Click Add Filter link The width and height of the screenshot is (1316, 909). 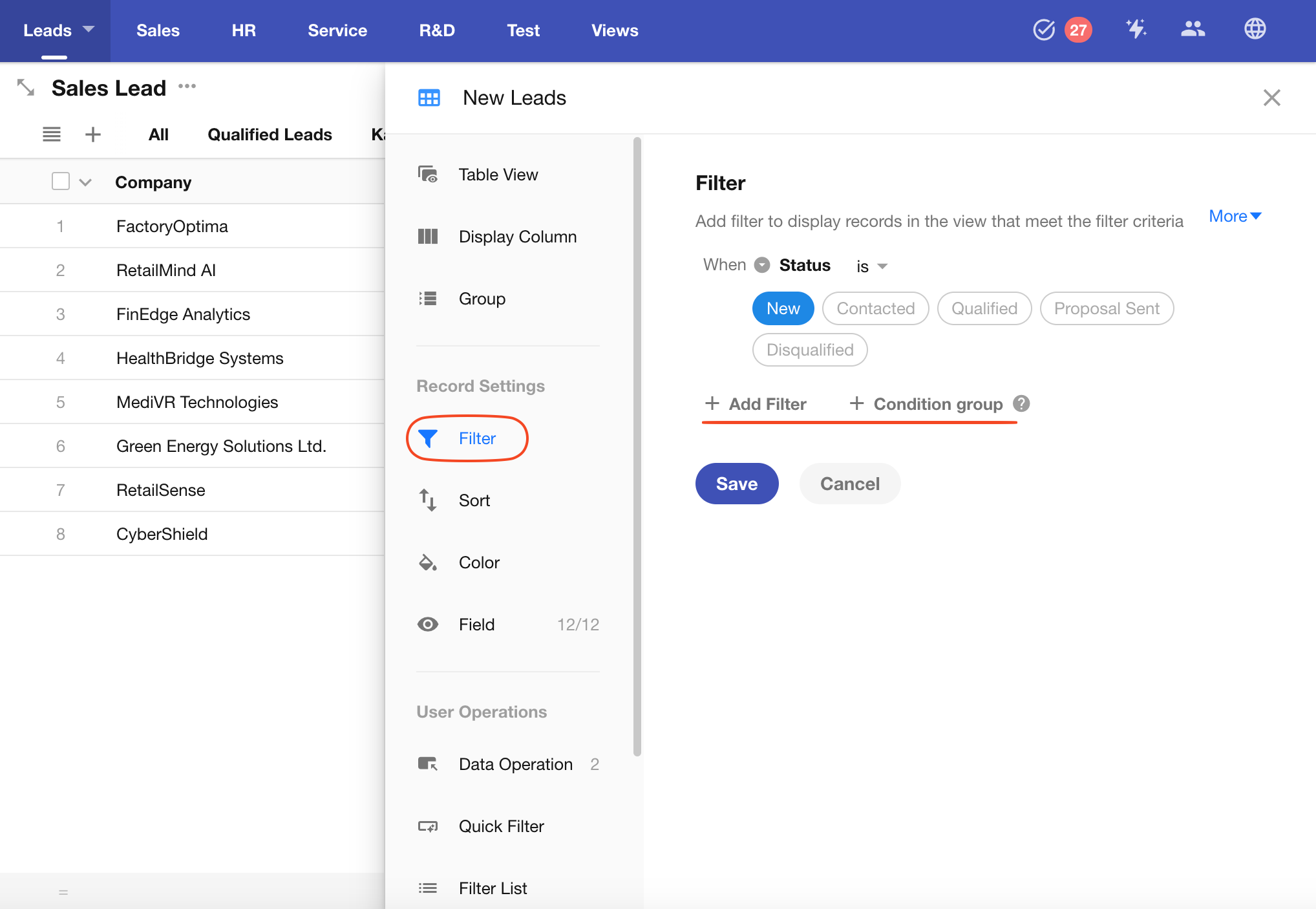[756, 404]
